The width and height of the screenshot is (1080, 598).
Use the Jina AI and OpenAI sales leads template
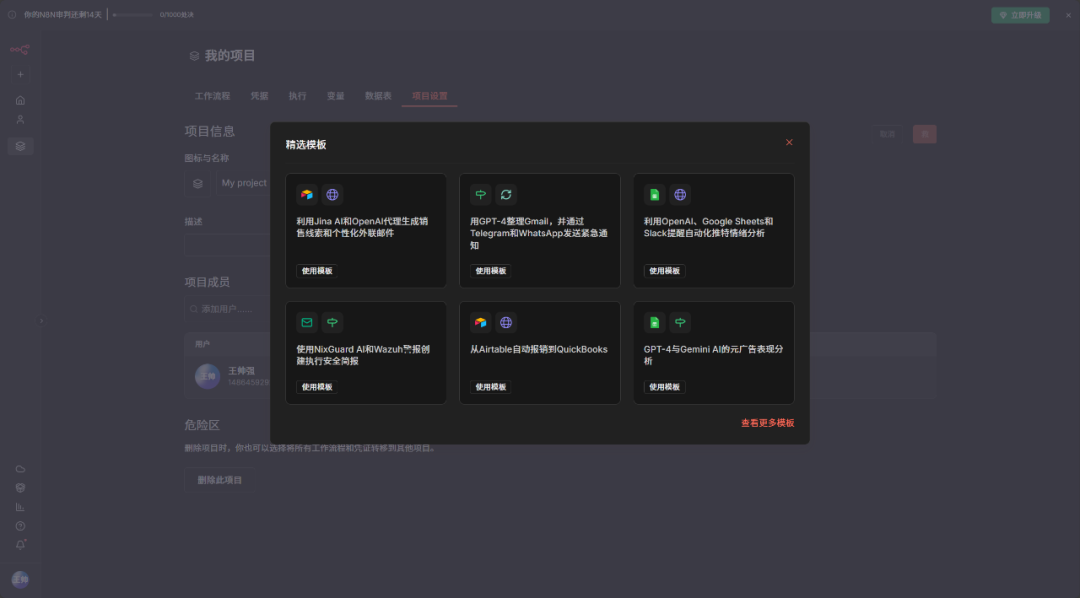click(317, 271)
